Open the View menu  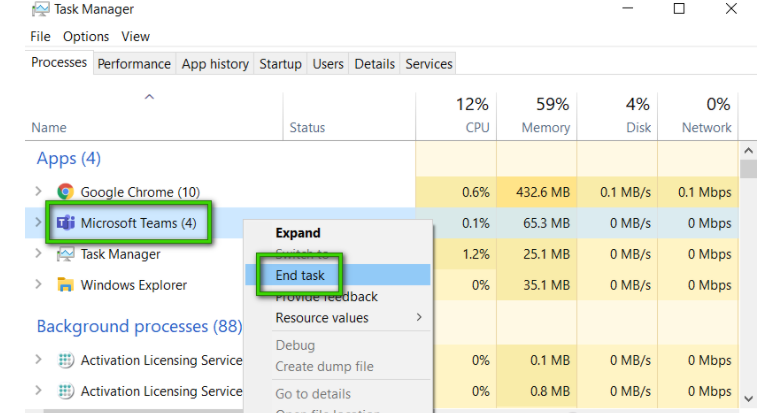tap(136, 37)
